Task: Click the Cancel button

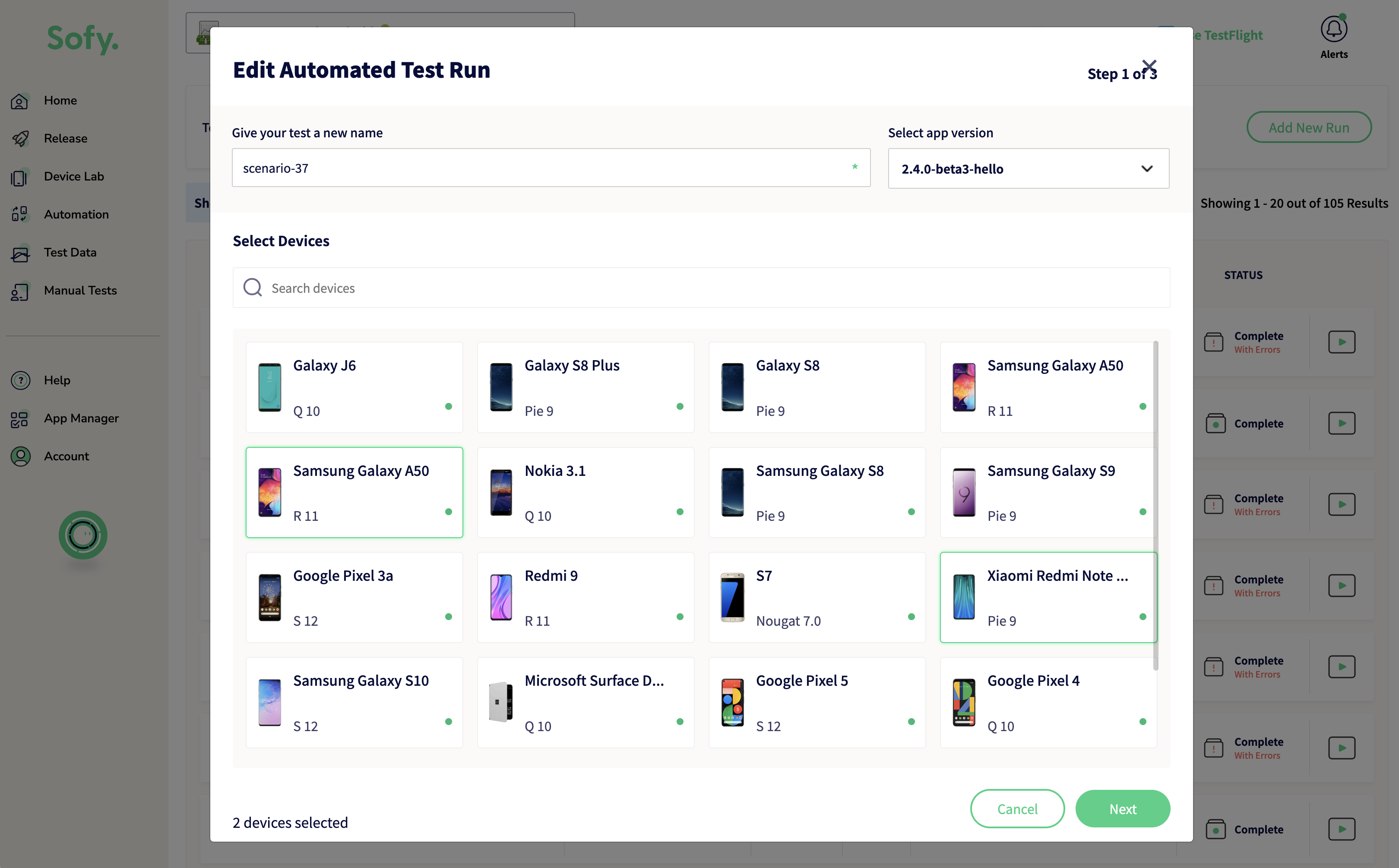Action: [x=1017, y=809]
